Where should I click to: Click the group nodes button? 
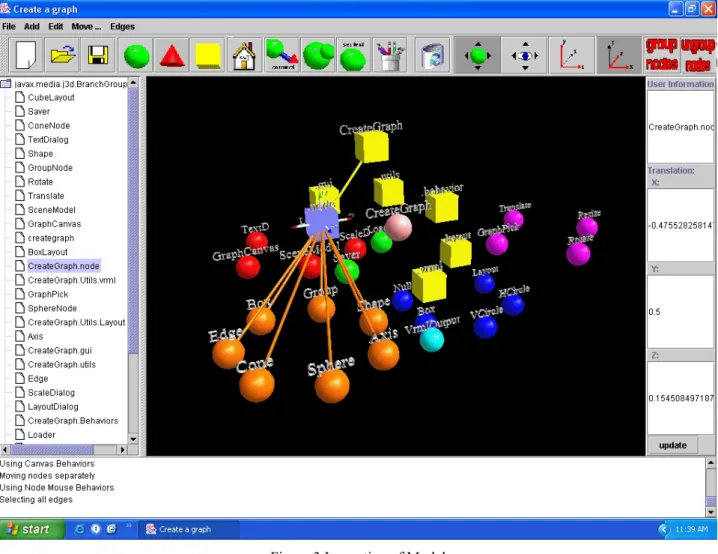coord(661,55)
